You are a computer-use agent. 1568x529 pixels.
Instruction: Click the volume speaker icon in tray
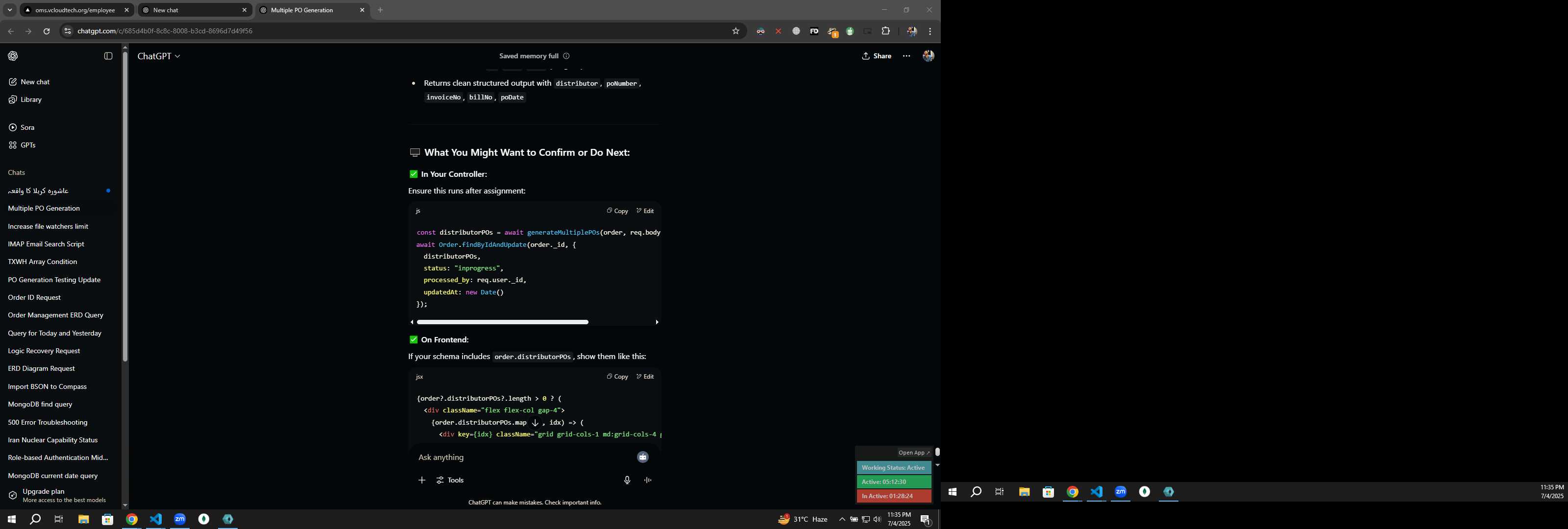click(x=877, y=519)
